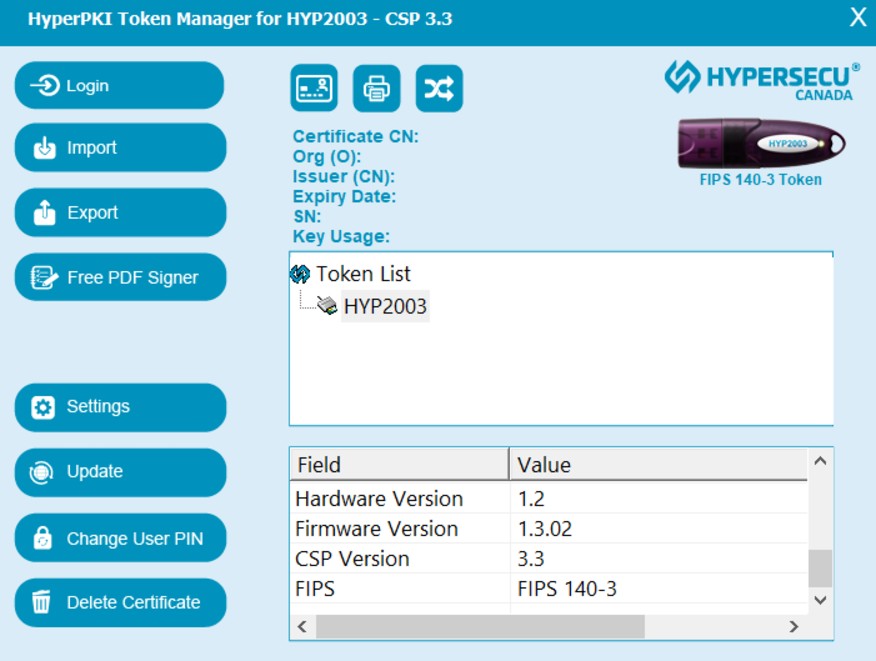Viewport: 876px width, 661px height.
Task: Click the printer icon
Action: 377,88
